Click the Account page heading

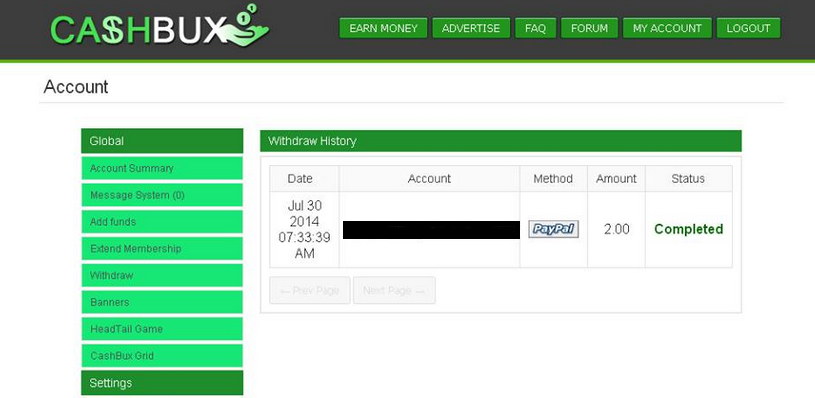tap(76, 87)
